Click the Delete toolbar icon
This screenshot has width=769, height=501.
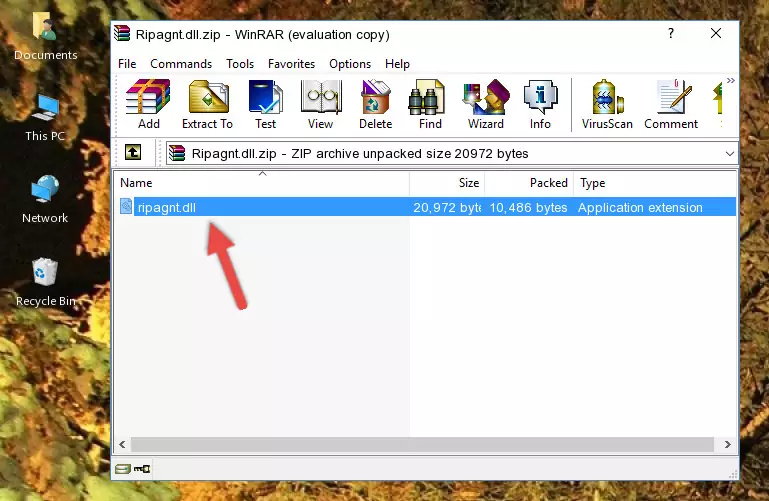click(x=375, y=104)
